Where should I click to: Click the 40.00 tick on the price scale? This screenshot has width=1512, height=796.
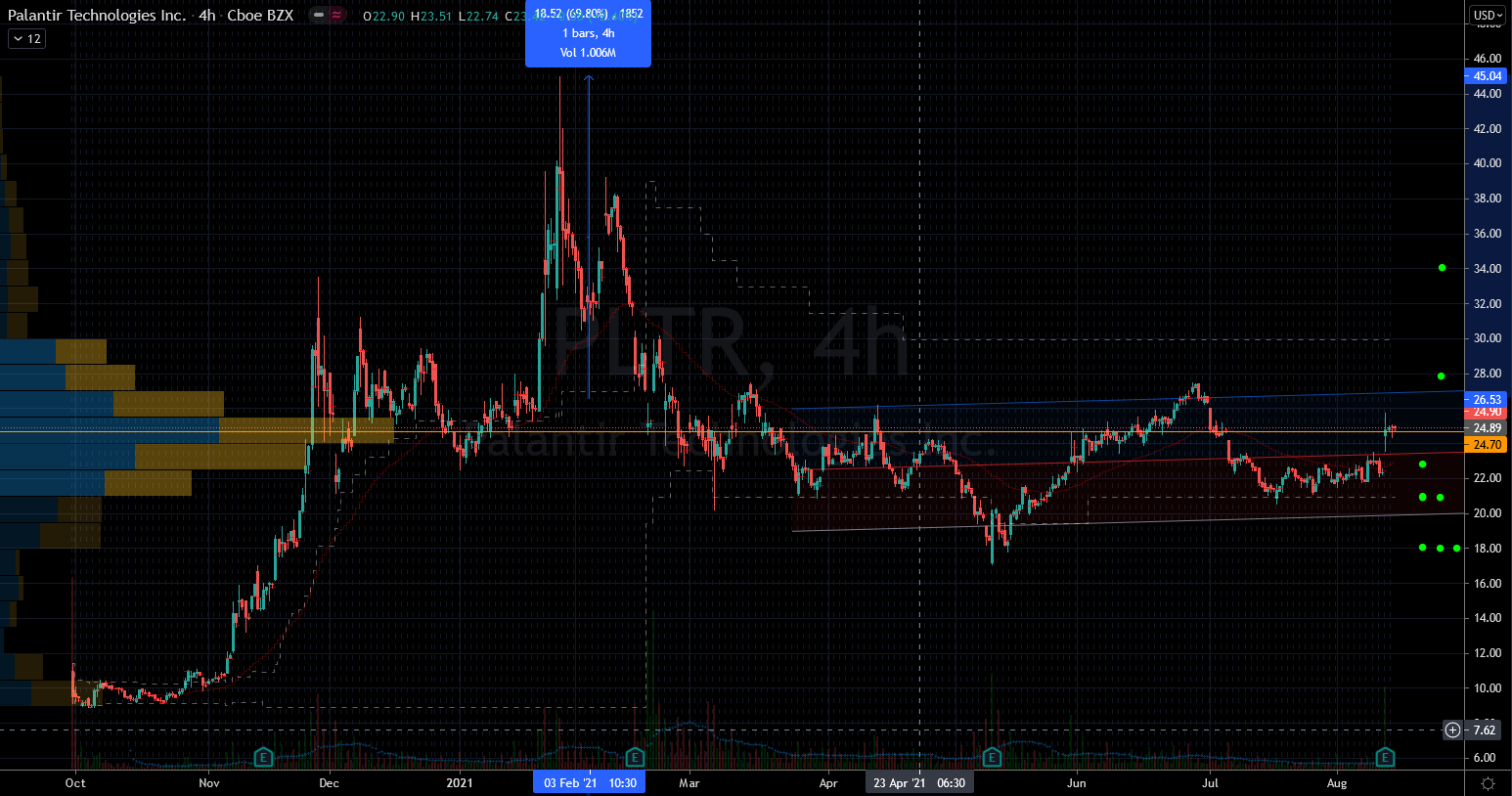(x=1488, y=163)
